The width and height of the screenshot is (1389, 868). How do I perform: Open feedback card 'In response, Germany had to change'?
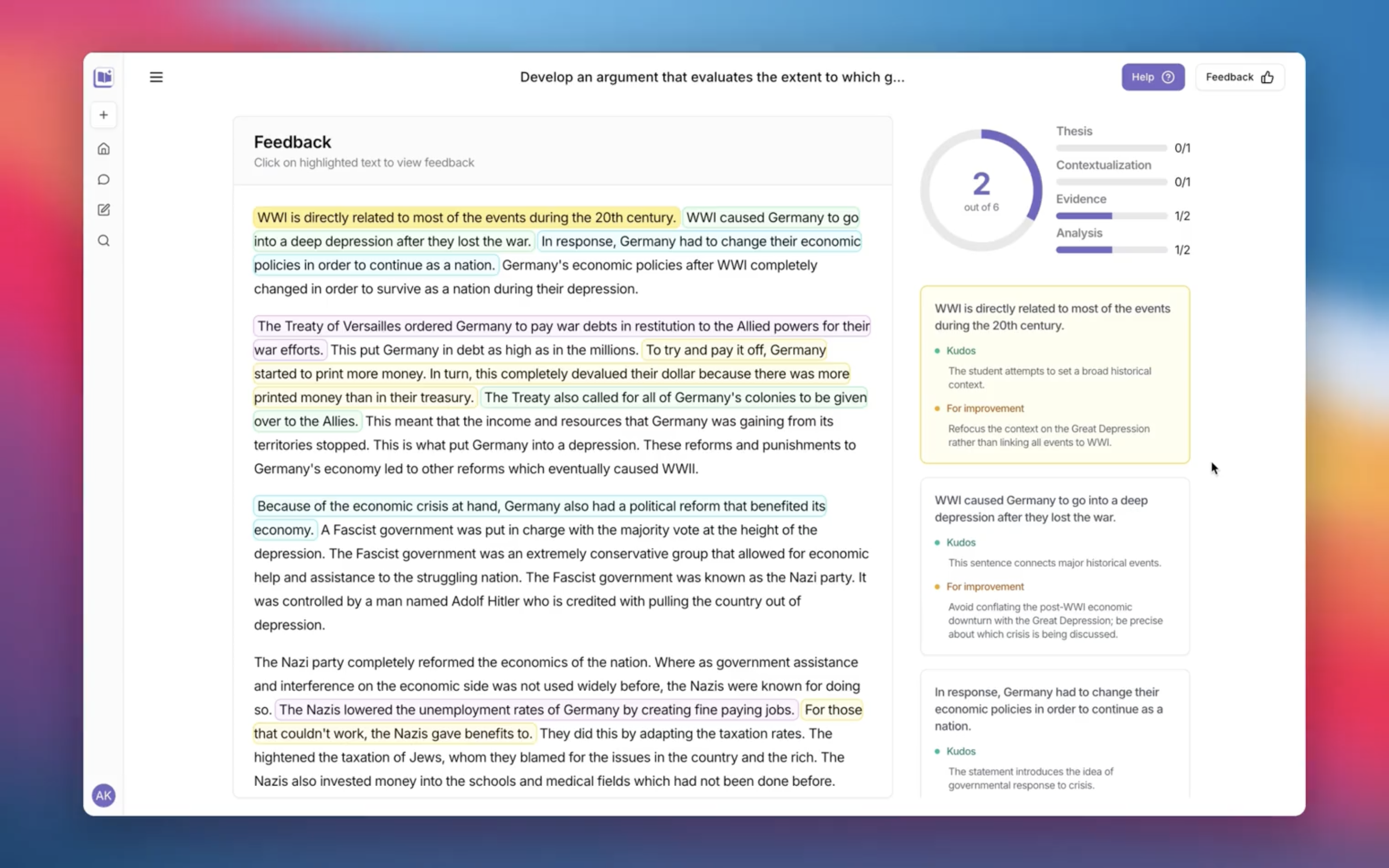[1054, 733]
